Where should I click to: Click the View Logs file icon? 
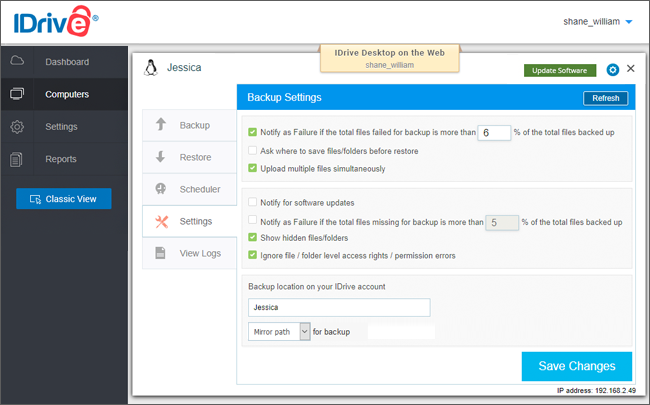[x=160, y=253]
